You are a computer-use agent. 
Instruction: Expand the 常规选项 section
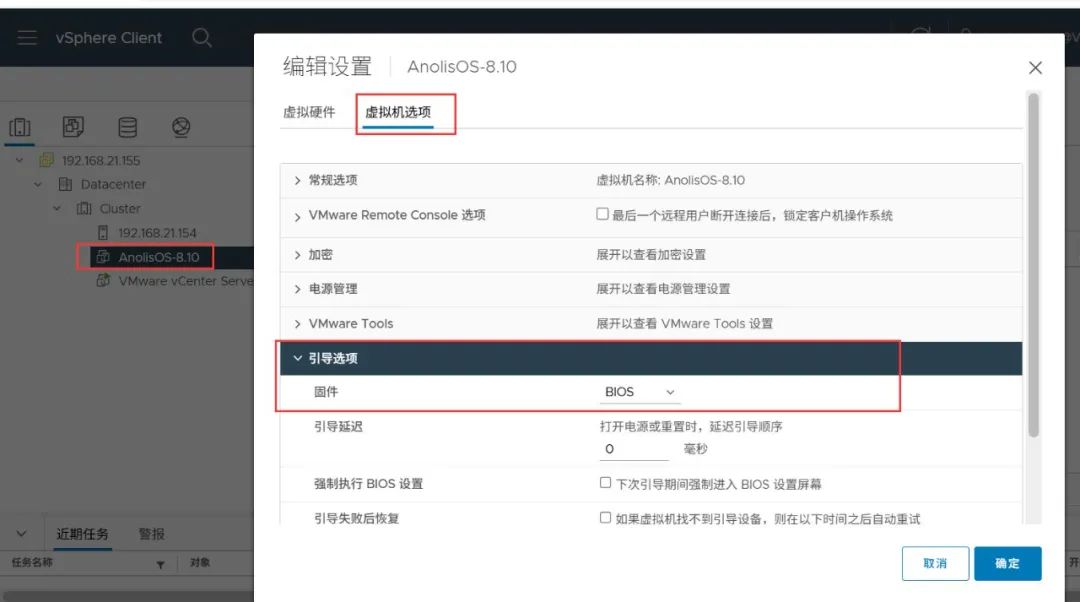coord(297,180)
